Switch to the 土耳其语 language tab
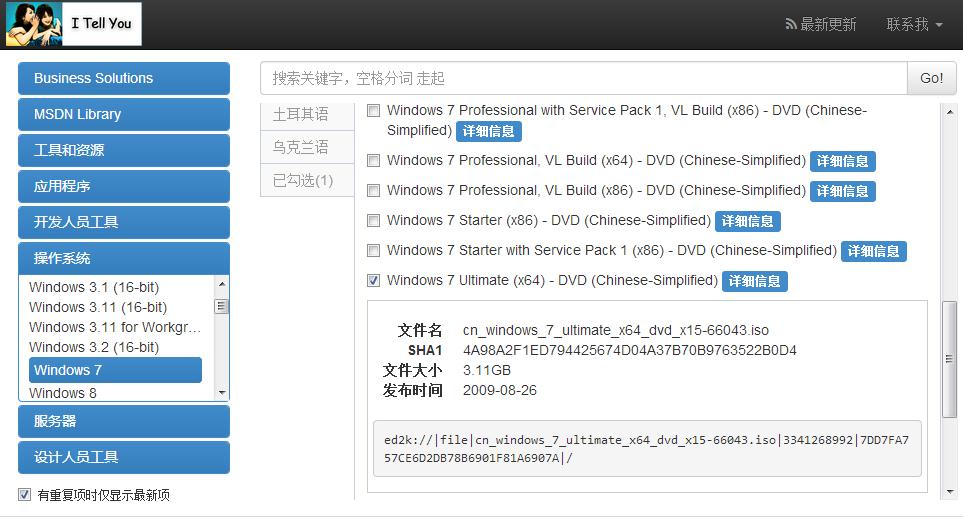The height and width of the screenshot is (517, 963). (x=307, y=114)
